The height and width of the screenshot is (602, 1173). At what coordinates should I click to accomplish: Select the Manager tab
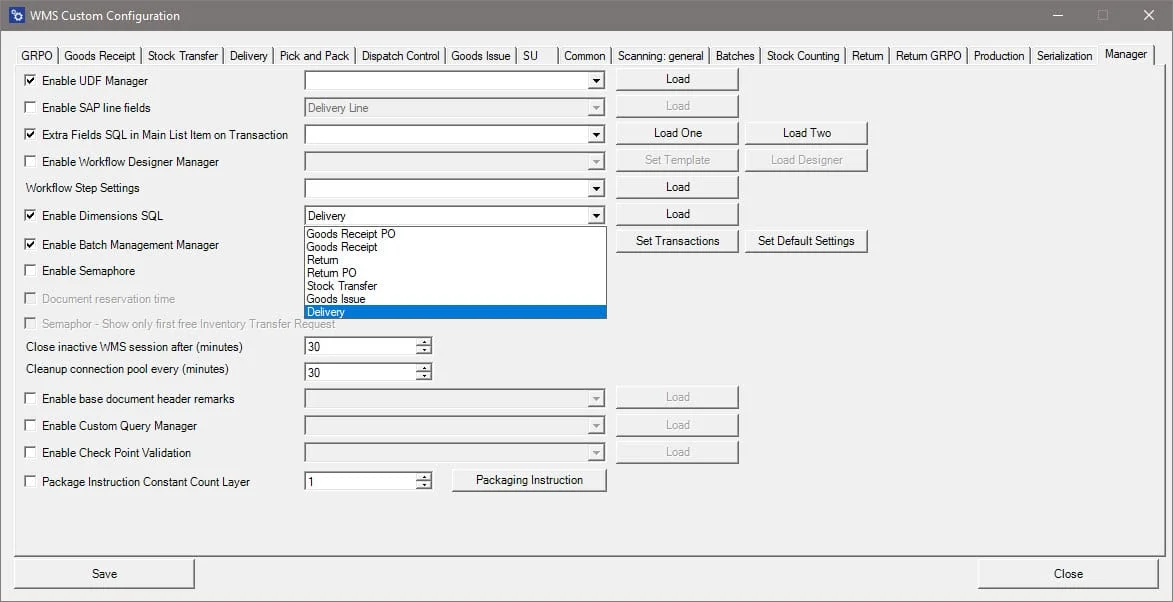tap(1126, 55)
